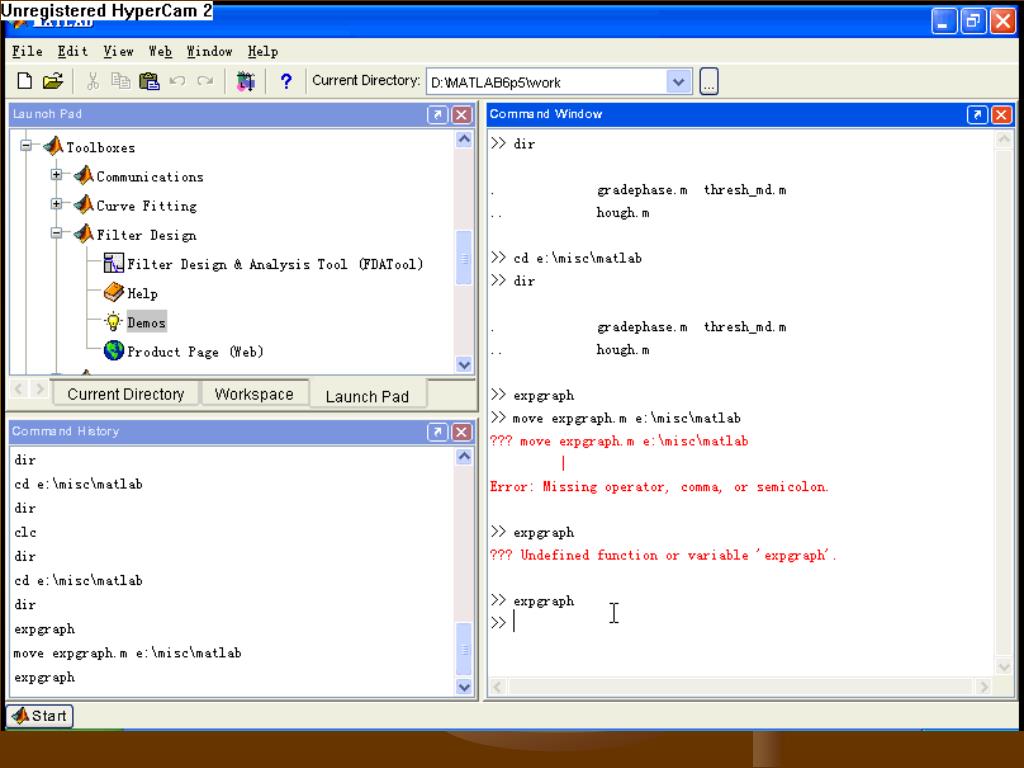1024x768 pixels.
Task: Switch to the Workspace tab
Action: [254, 394]
